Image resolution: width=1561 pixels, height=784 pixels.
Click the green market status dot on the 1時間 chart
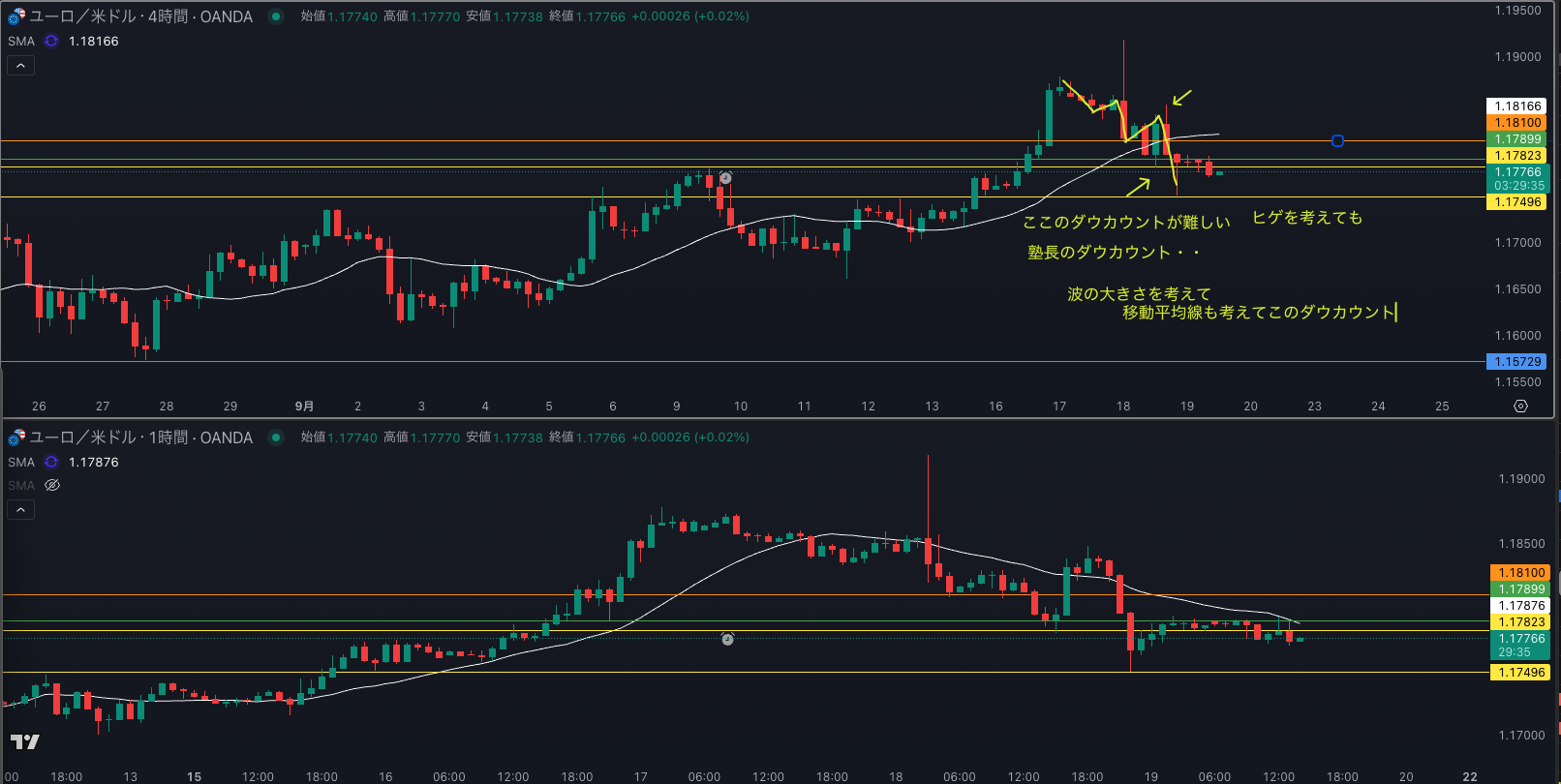click(276, 437)
